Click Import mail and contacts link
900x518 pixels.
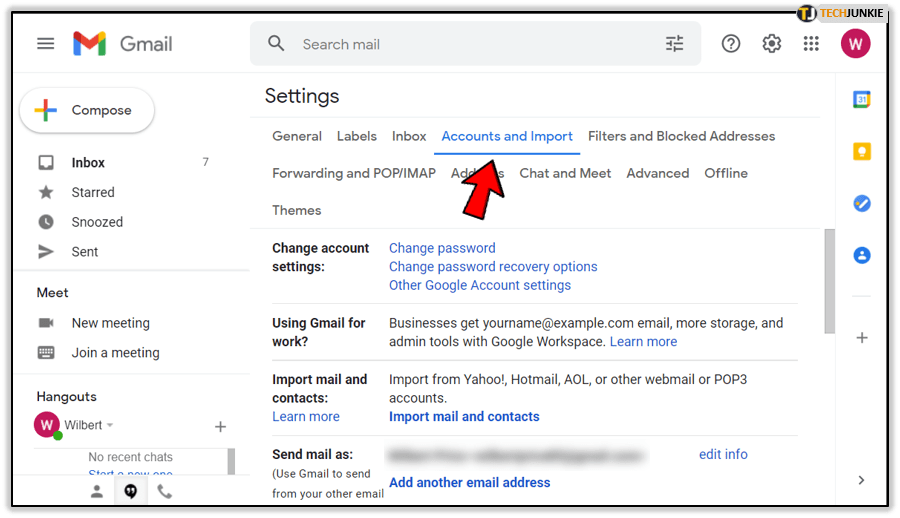464,416
